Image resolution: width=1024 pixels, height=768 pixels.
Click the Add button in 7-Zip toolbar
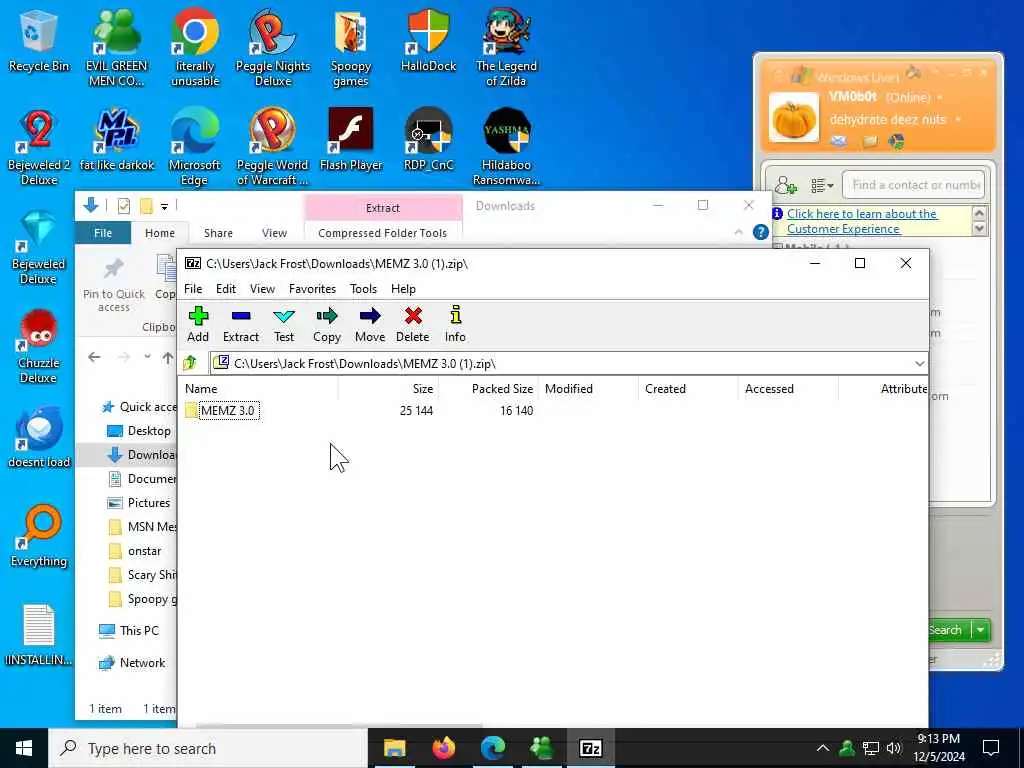pos(198,324)
